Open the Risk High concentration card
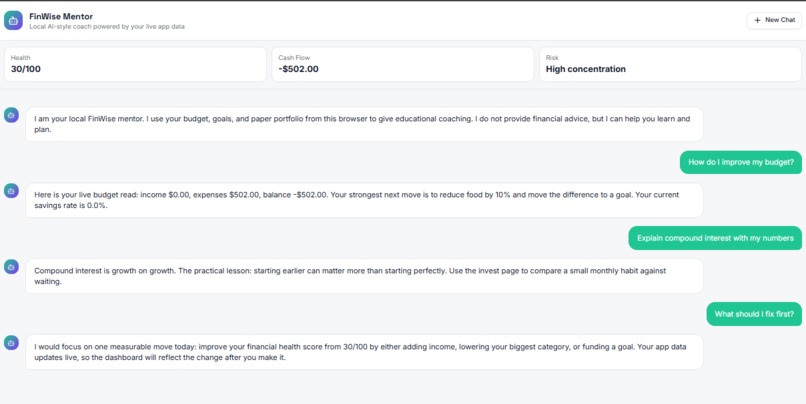Image resolution: width=806 pixels, height=404 pixels. coord(670,64)
